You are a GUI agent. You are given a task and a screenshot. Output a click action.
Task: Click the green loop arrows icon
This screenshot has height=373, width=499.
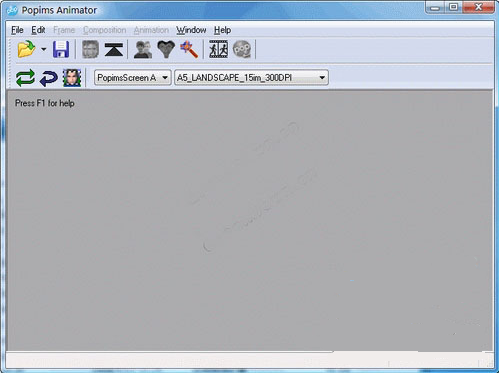click(25, 78)
